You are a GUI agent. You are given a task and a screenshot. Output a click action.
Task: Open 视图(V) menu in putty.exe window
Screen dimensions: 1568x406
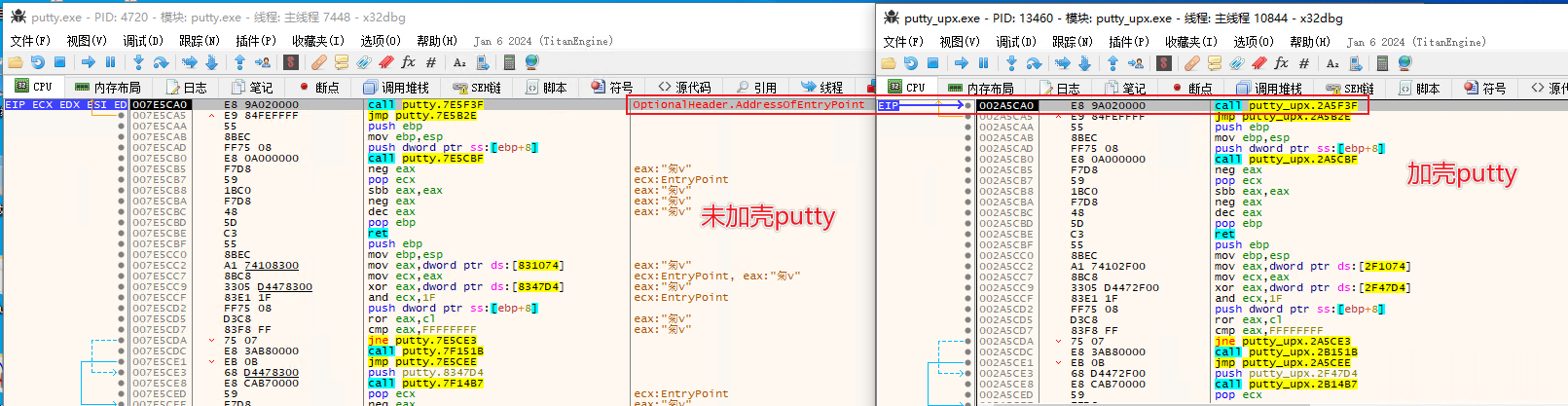tap(87, 41)
